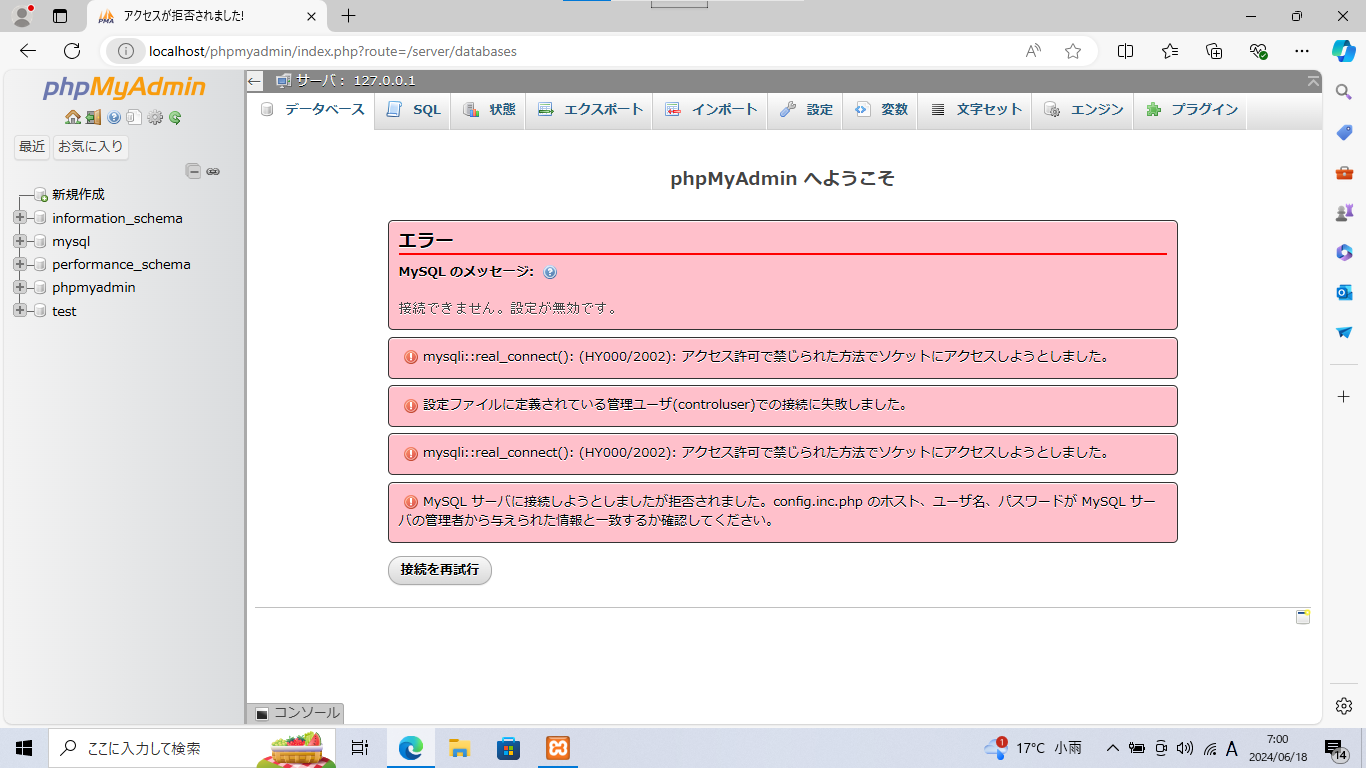The image size is (1366, 768).
Task: Expand the test database node
Action: (x=20, y=311)
